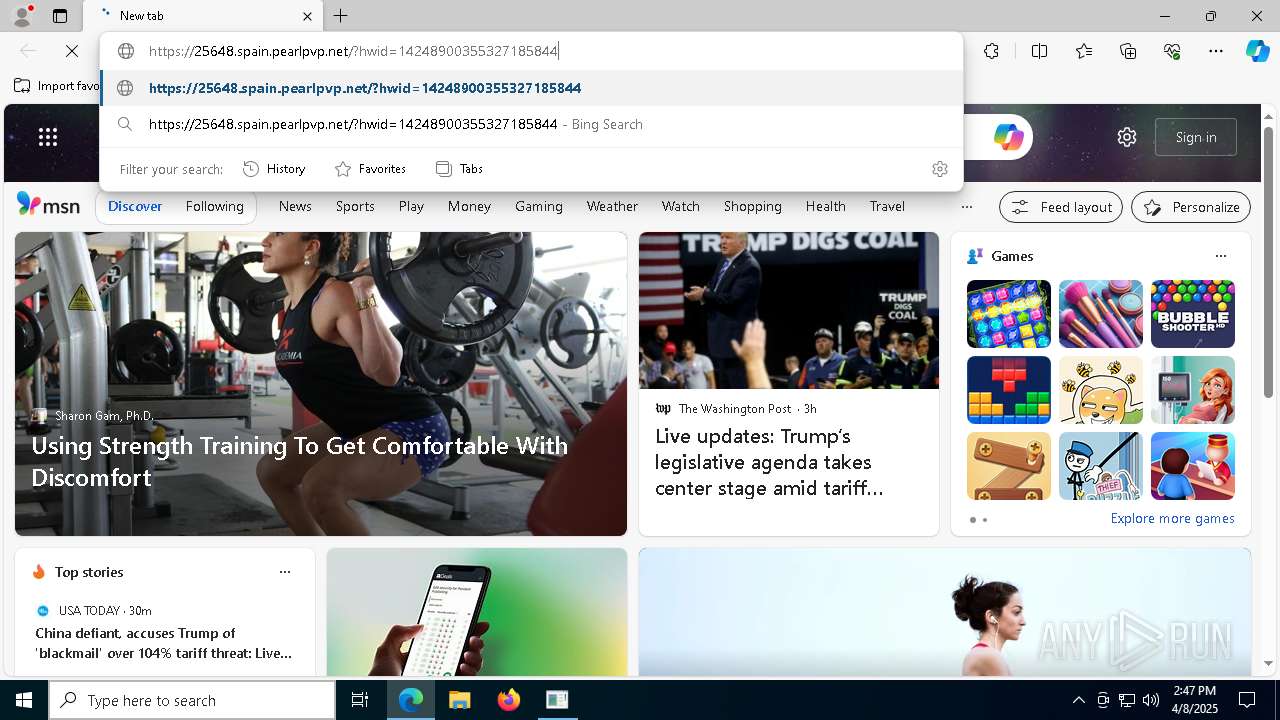Open the Money category
Viewport: 1280px width, 720px height.
(469, 206)
